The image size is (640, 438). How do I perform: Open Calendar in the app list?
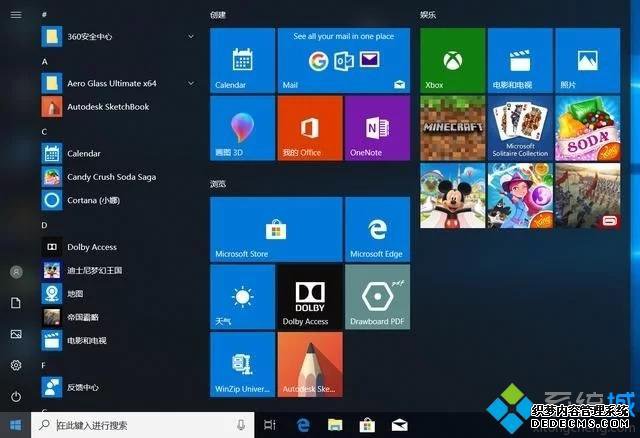coord(118,153)
